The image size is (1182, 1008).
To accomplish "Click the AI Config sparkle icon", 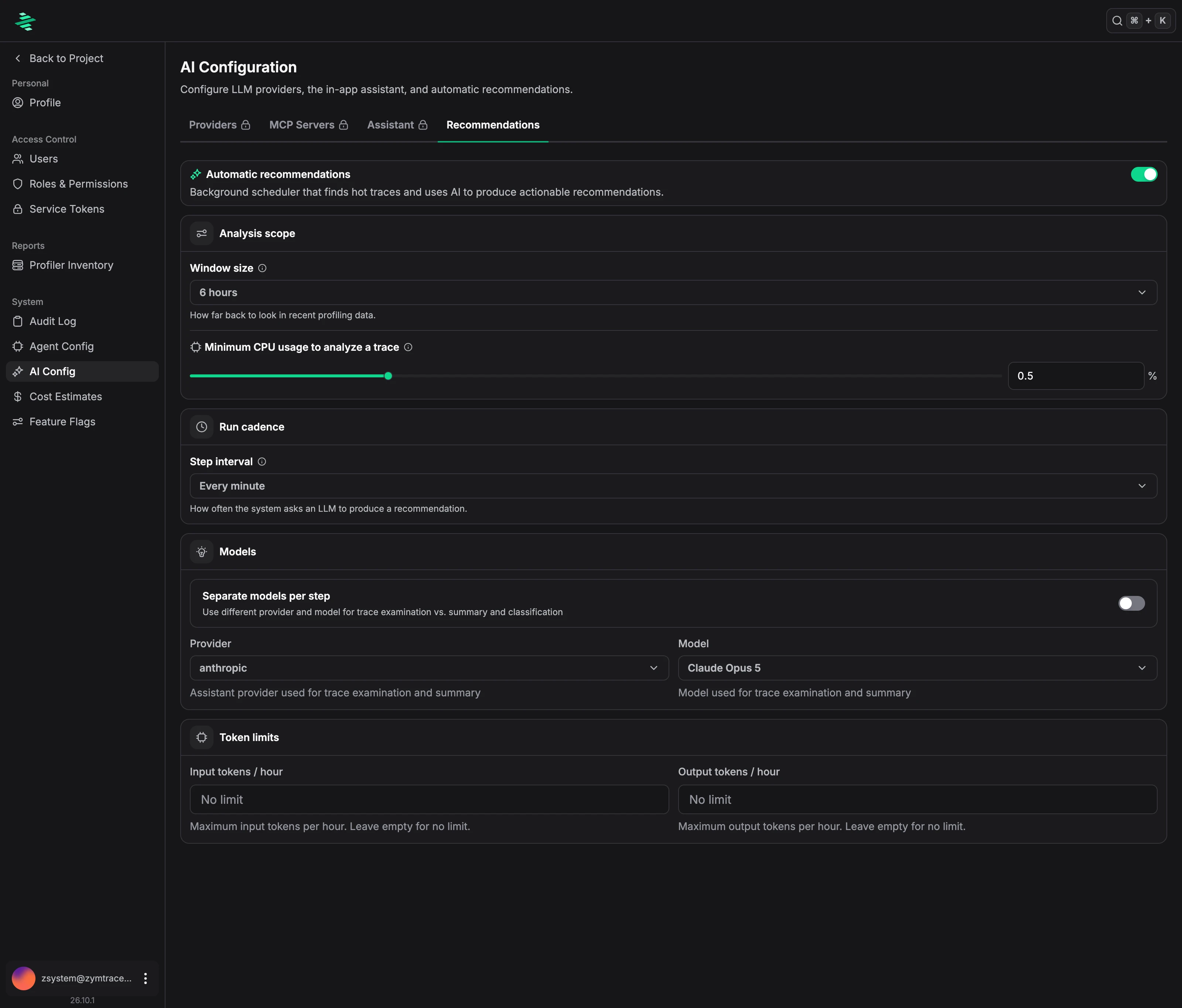I will [18, 371].
